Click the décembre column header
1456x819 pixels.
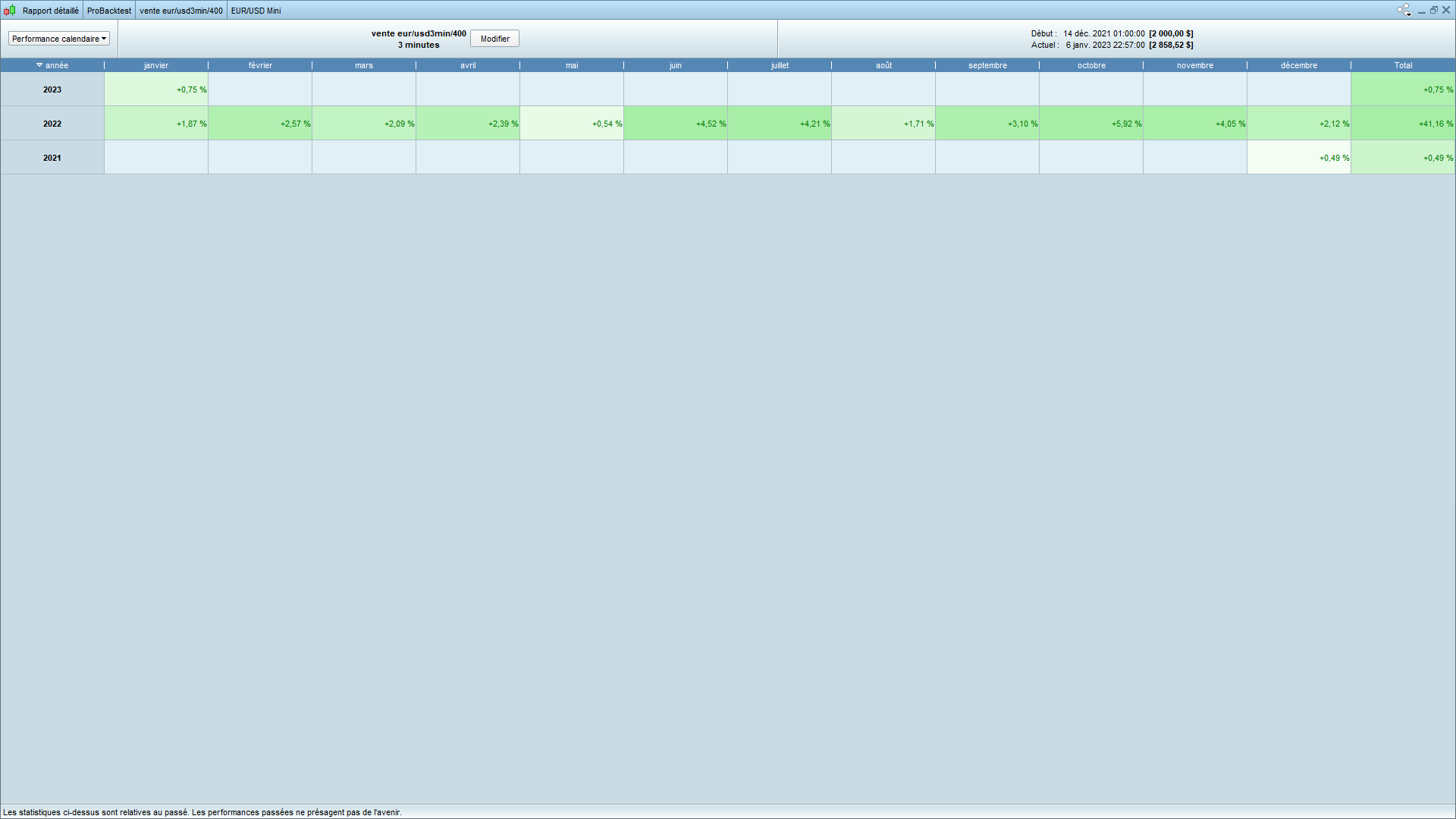pyautogui.click(x=1298, y=65)
